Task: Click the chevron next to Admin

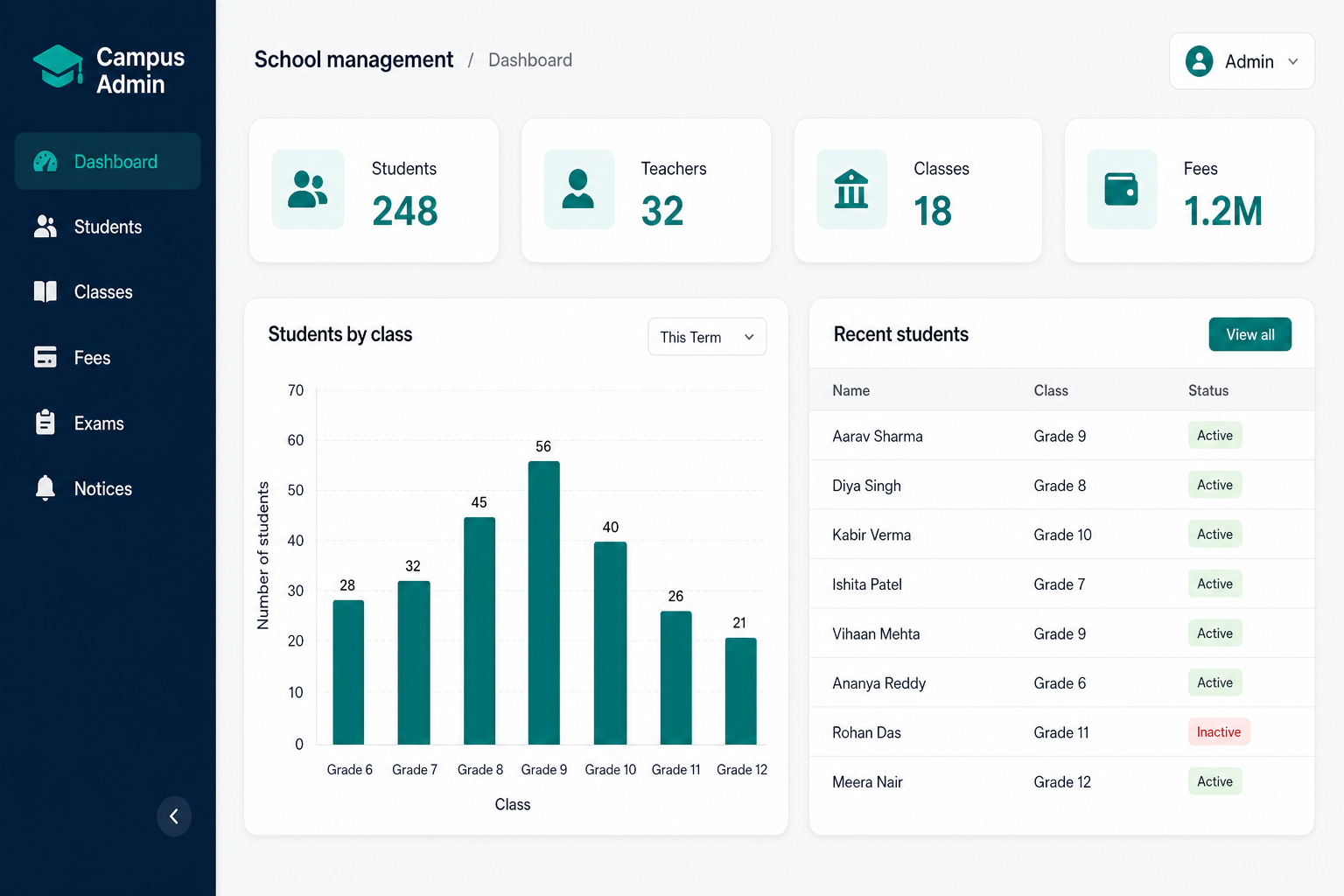Action: click(x=1293, y=61)
